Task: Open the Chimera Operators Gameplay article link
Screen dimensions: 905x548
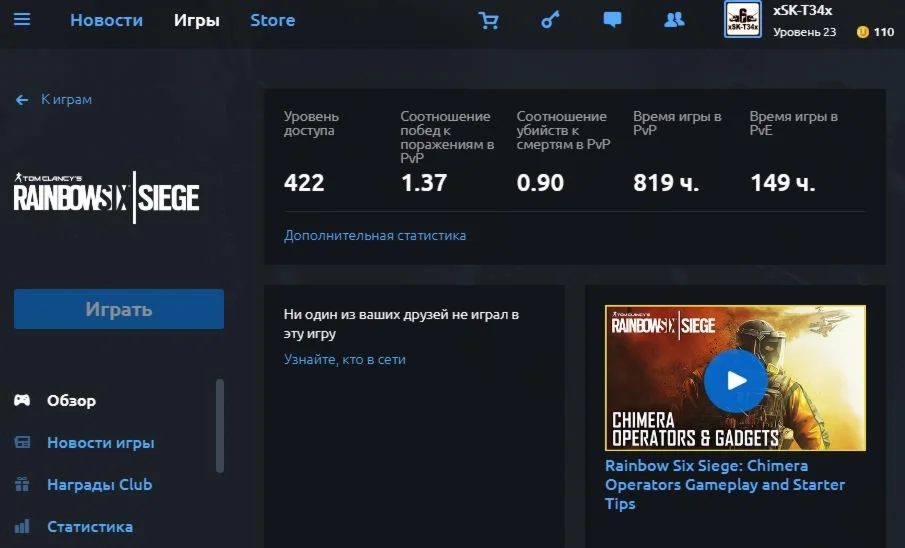Action: point(725,484)
